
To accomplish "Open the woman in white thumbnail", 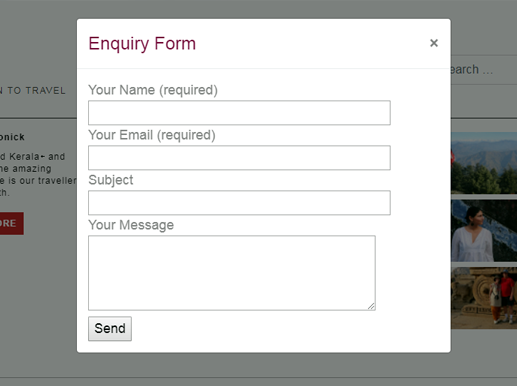I will tap(484, 231).
